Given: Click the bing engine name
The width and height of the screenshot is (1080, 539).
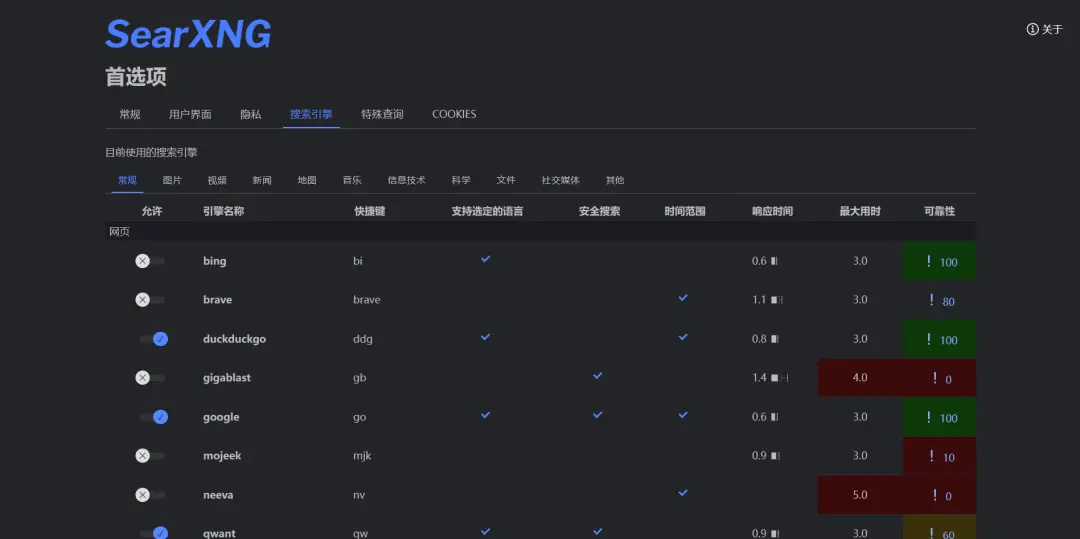Looking at the screenshot, I should point(215,261).
